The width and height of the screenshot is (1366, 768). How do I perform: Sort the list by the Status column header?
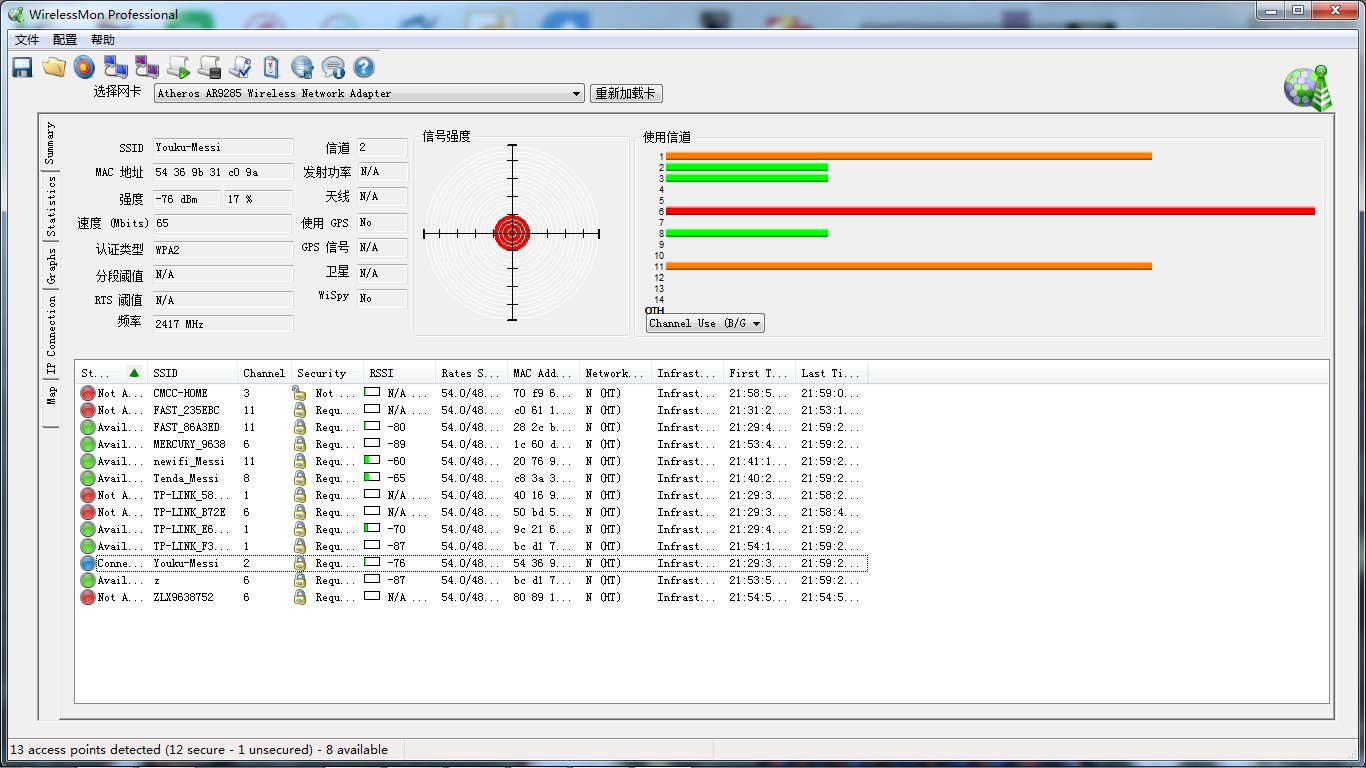click(x=108, y=373)
